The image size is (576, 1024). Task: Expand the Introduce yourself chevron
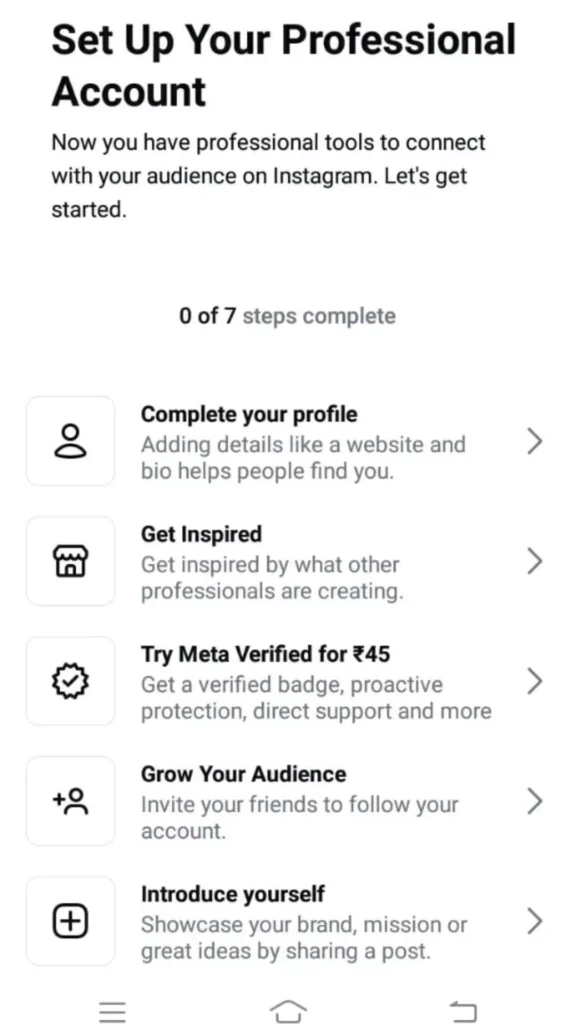[533, 921]
